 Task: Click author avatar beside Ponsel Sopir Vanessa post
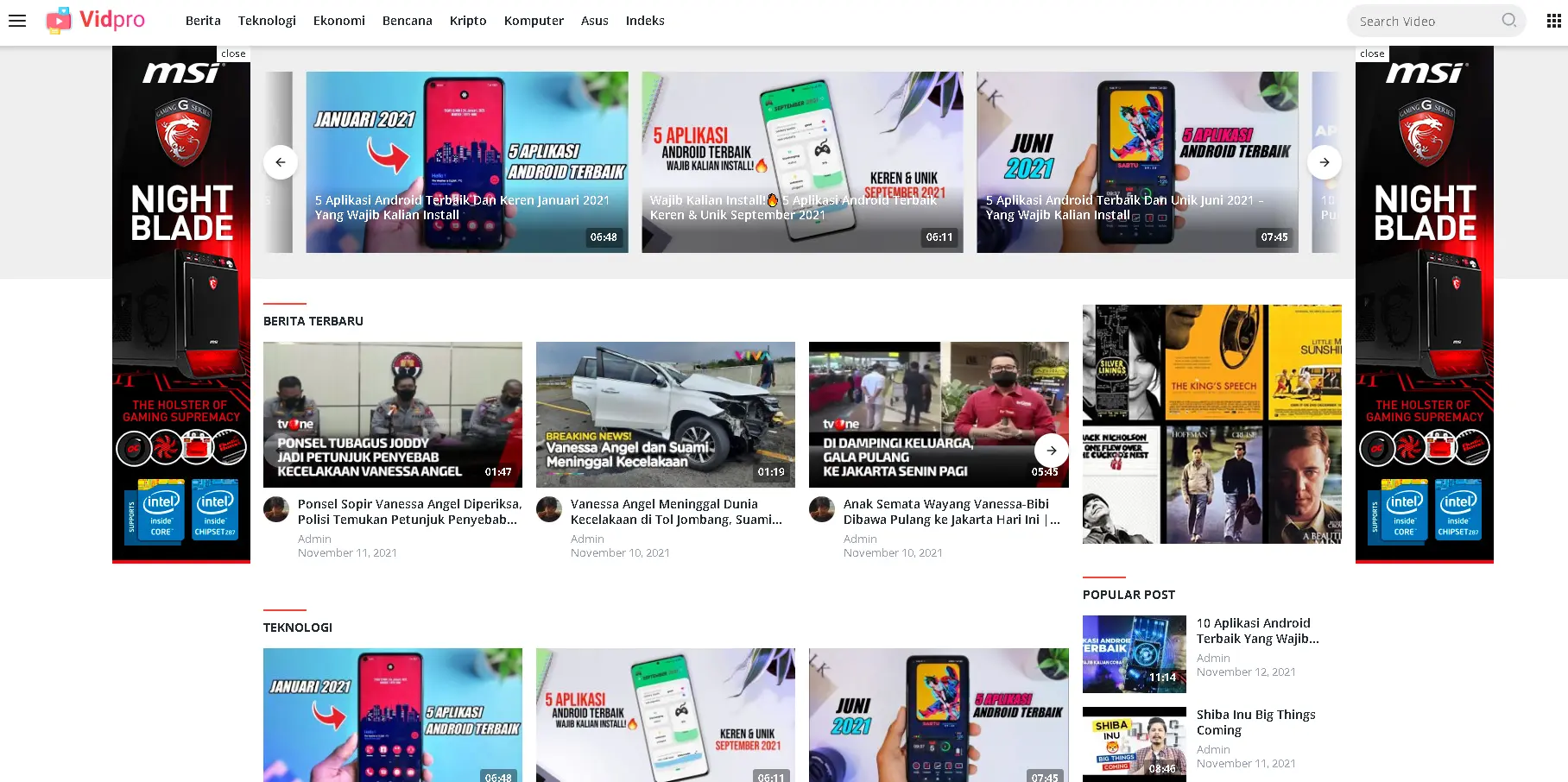[x=276, y=509]
